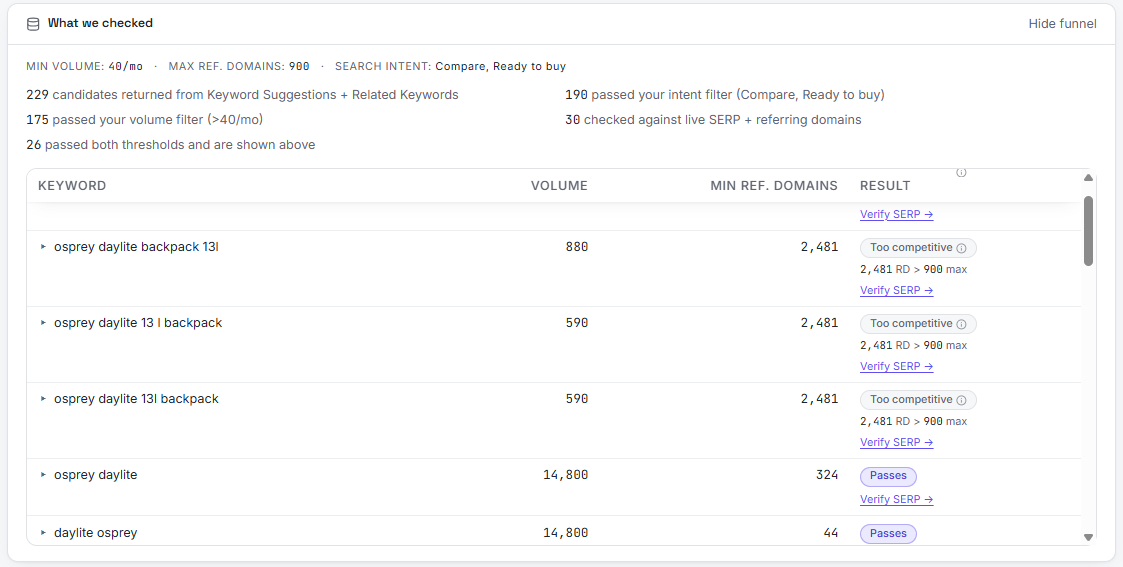This screenshot has height=567, width=1123.
Task: Verify SERP for osprey daylite 13 l backpack
Action: point(897,366)
